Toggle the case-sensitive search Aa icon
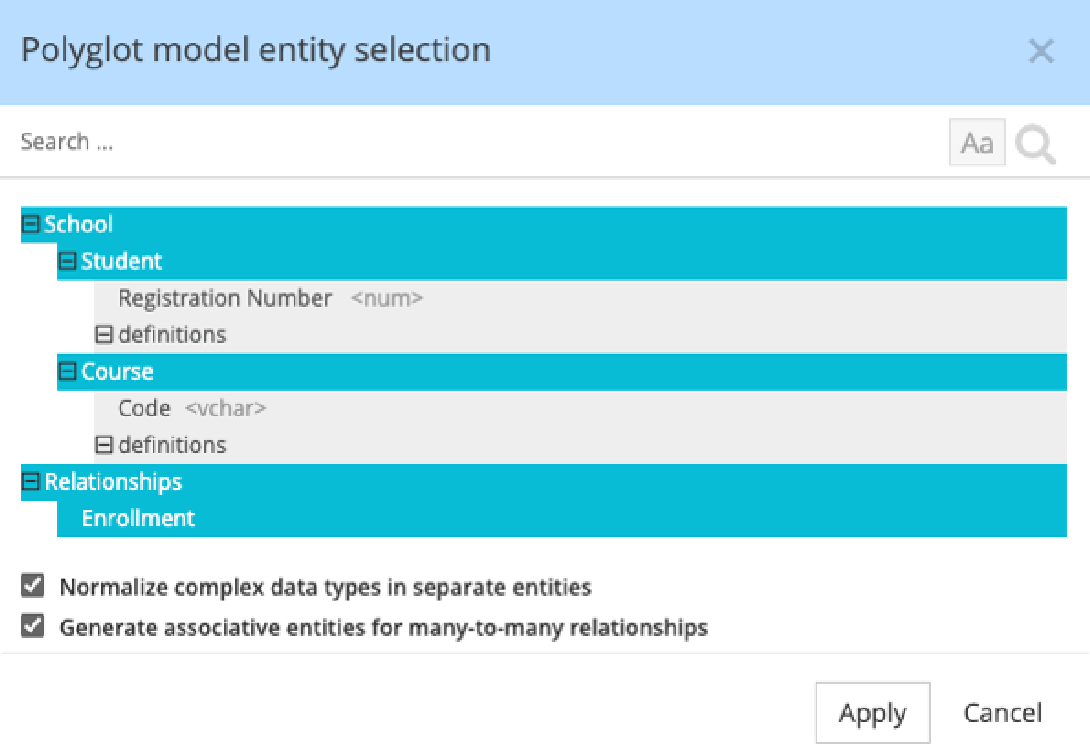Viewport: 1090px width, 753px height. 977,142
